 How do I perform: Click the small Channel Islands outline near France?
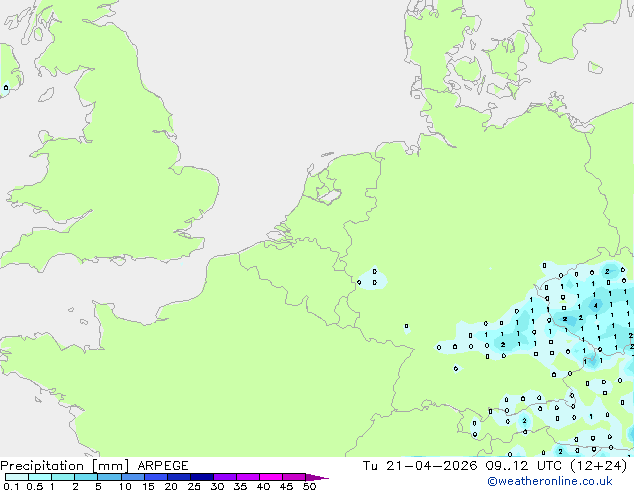click(x=84, y=322)
